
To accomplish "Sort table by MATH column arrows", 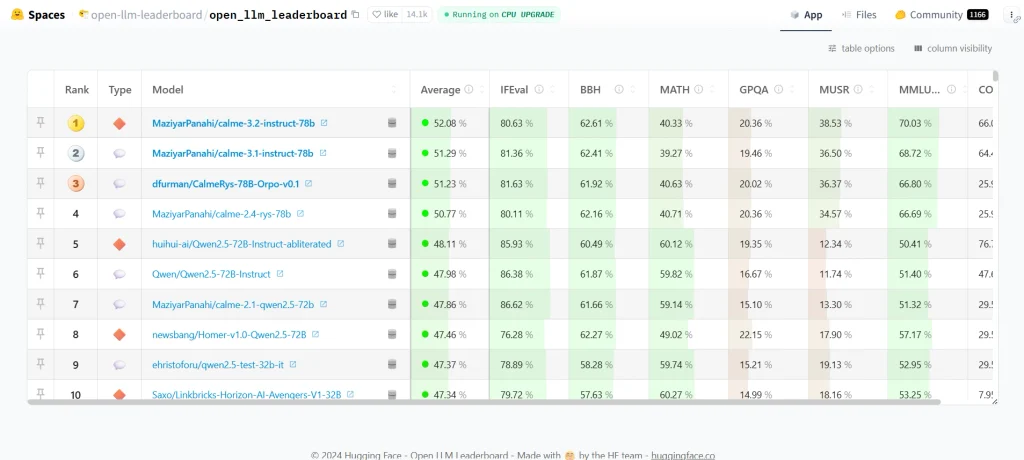I will tap(712, 90).
